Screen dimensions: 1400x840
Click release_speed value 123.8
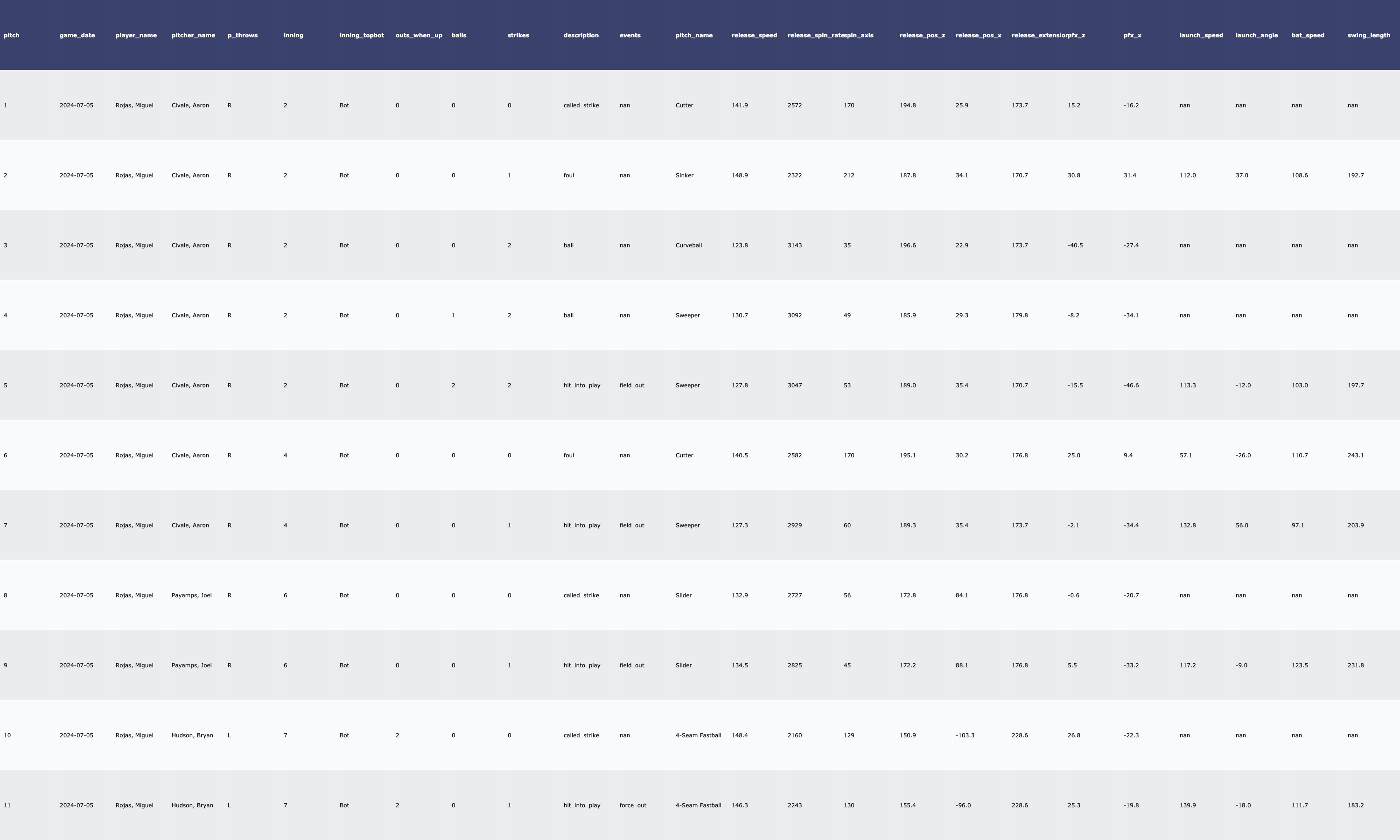coord(739,245)
